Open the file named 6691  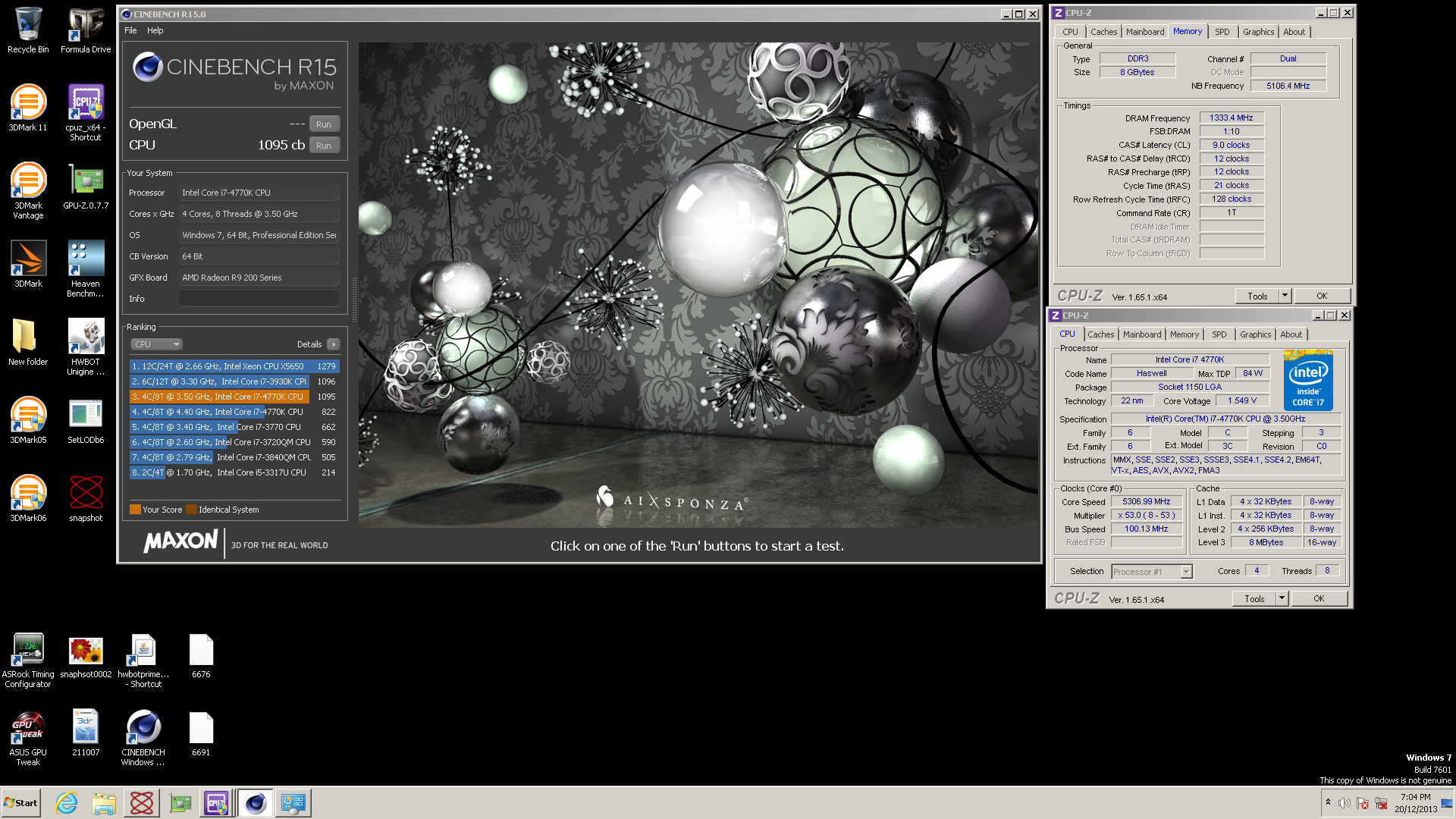coord(201,733)
